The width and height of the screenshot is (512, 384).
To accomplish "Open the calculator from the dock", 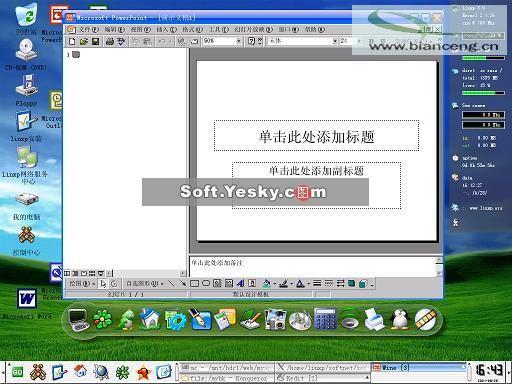I will pos(325,319).
